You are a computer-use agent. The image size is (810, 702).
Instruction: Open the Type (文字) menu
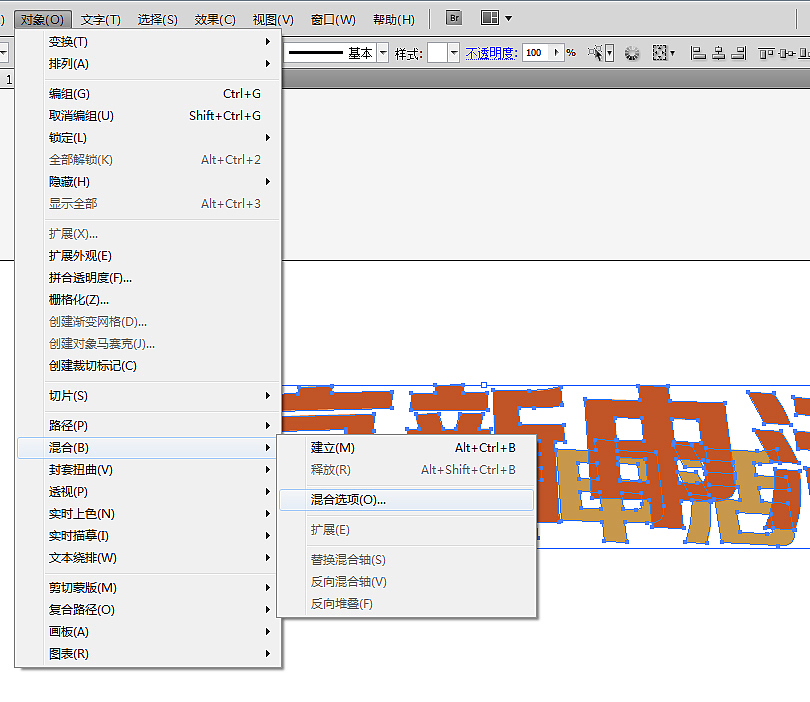(x=101, y=20)
